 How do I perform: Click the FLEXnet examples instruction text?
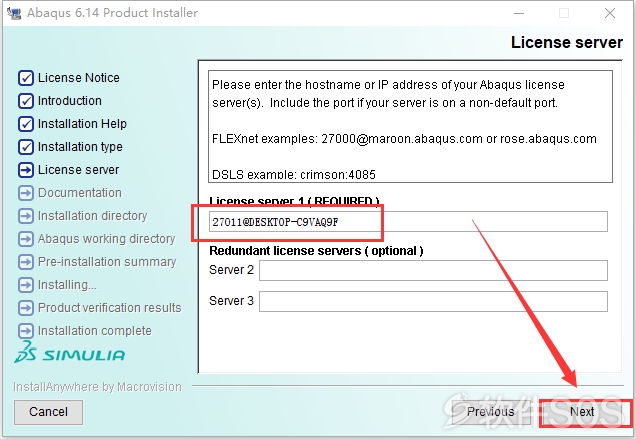click(x=404, y=139)
